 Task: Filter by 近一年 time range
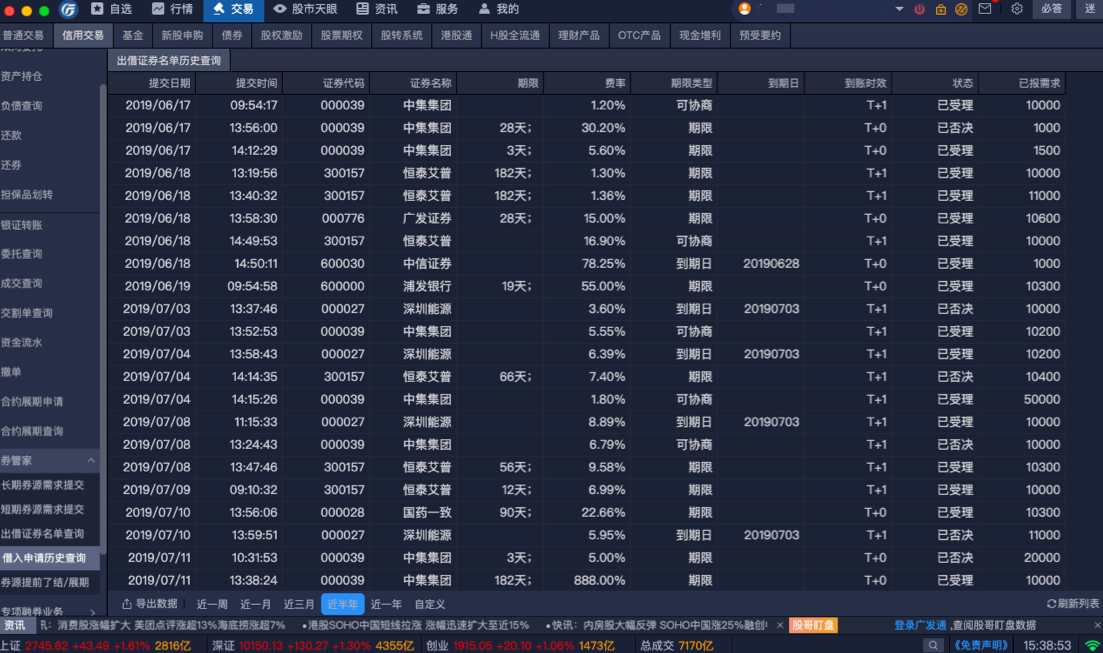(386, 604)
